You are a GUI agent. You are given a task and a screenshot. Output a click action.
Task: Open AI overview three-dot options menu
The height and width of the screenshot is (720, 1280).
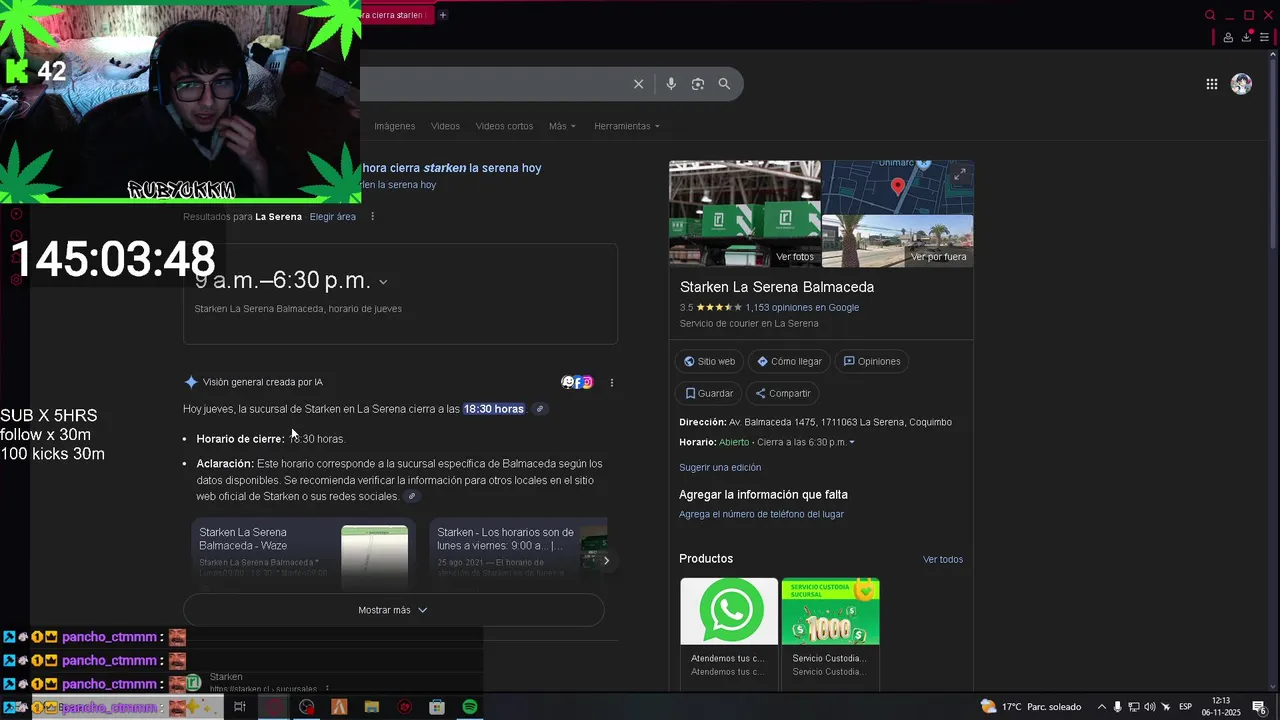click(x=612, y=382)
